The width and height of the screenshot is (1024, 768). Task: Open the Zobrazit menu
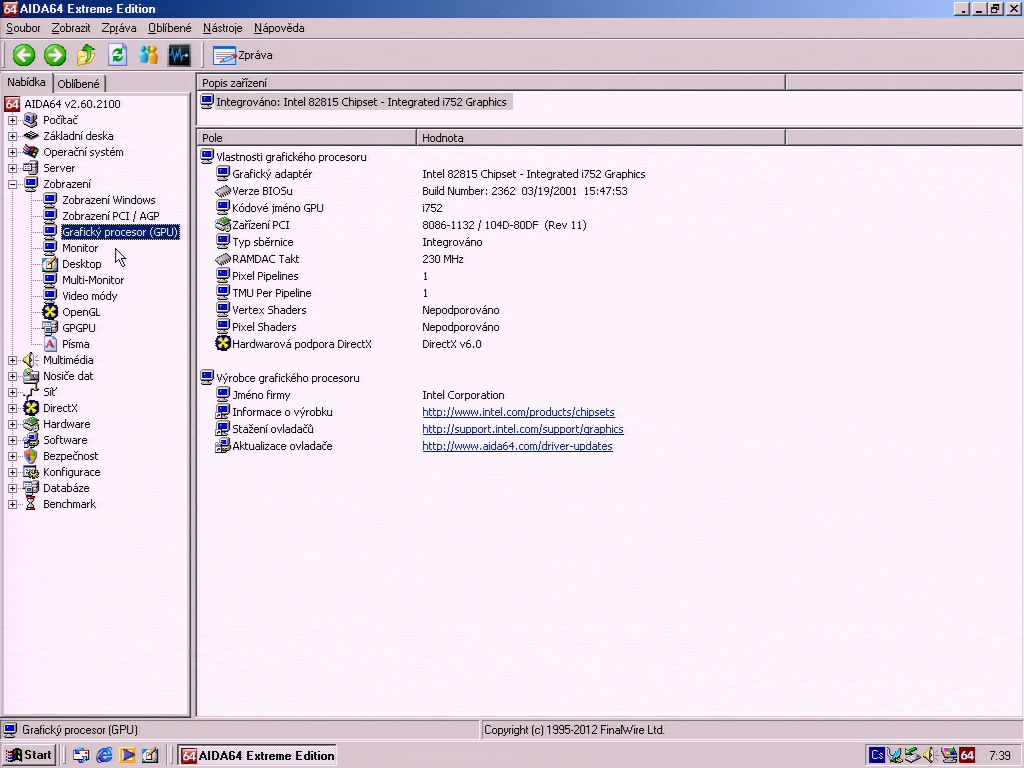pyautogui.click(x=71, y=28)
